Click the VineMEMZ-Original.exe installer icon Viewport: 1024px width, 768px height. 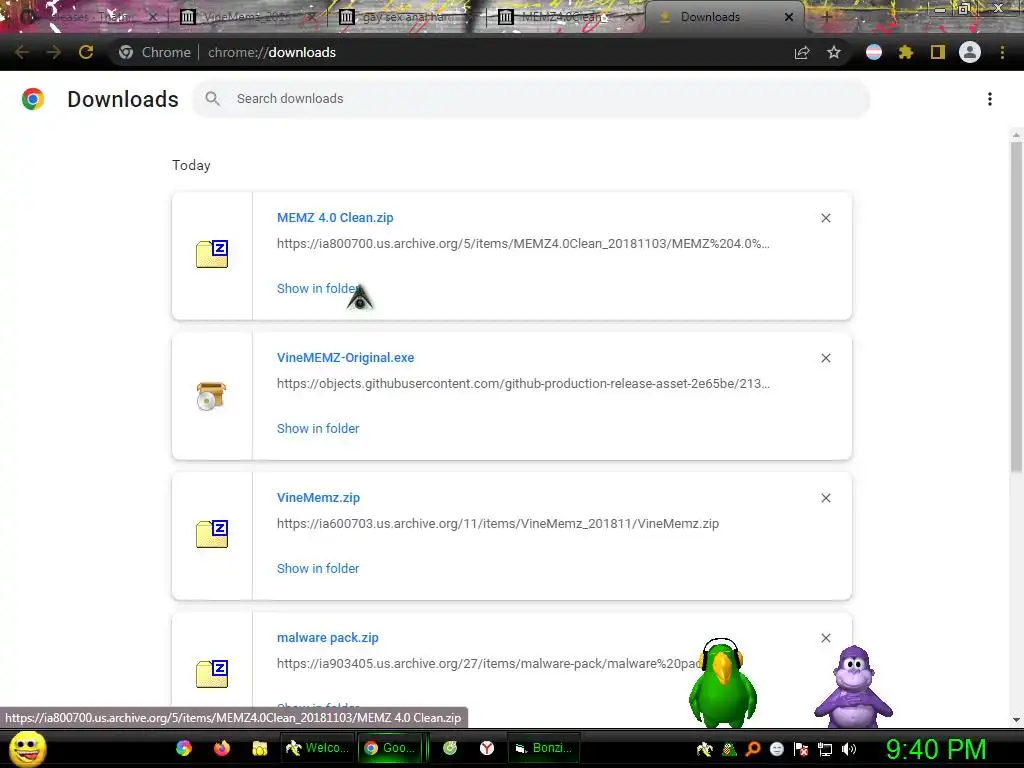click(x=211, y=396)
